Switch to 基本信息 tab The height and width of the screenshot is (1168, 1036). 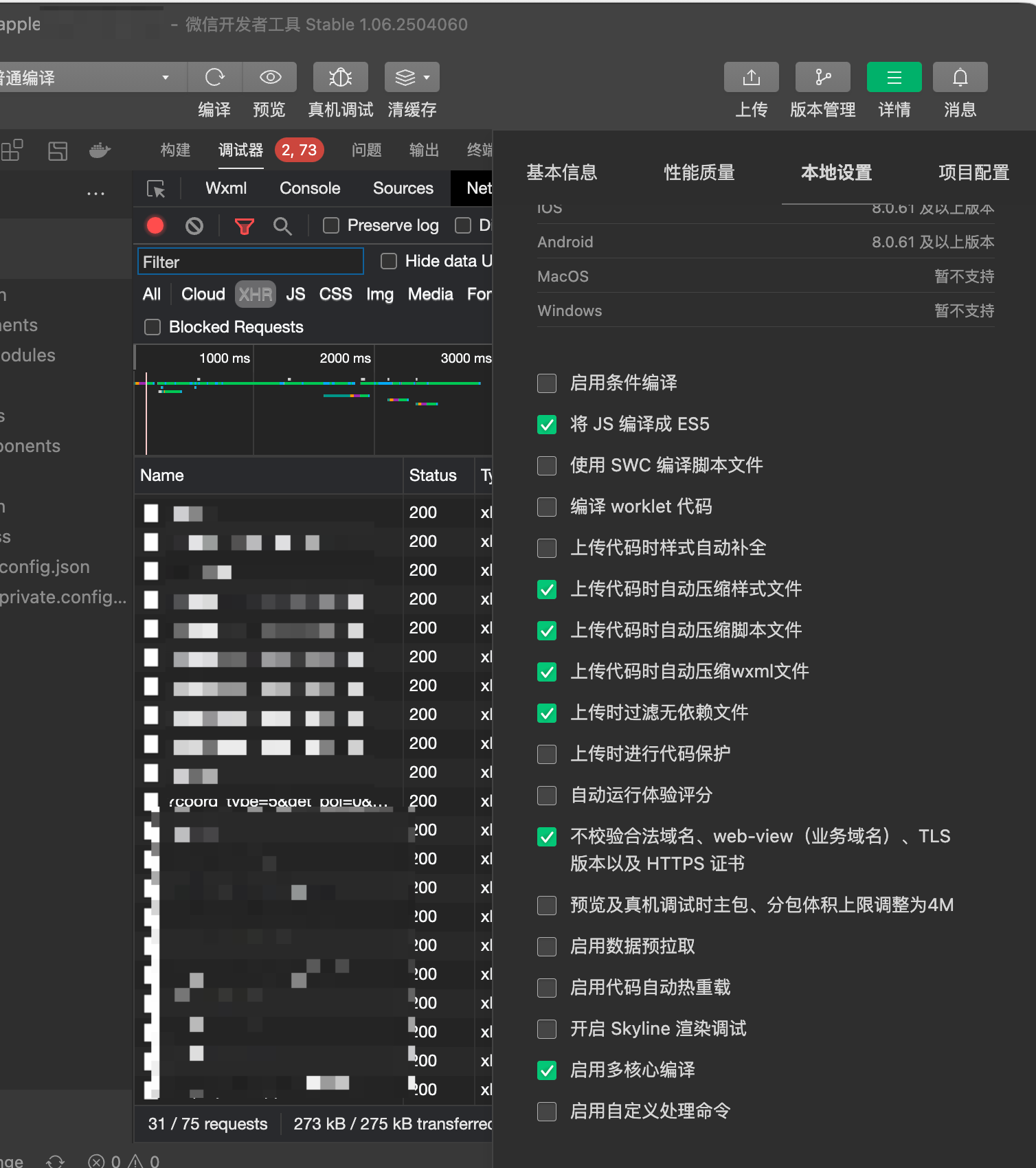[x=562, y=172]
